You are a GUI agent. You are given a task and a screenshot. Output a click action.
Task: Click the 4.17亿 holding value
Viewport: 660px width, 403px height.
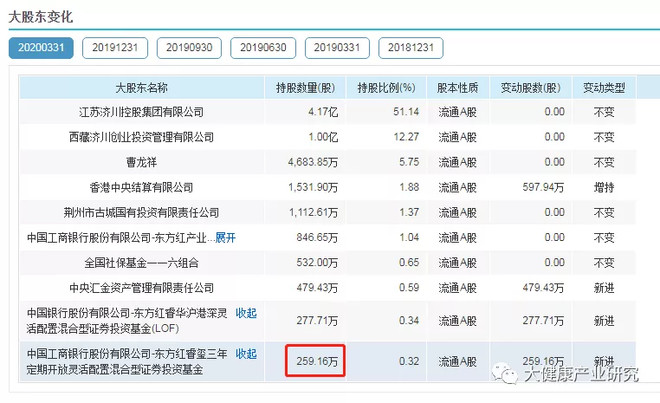pyautogui.click(x=323, y=112)
